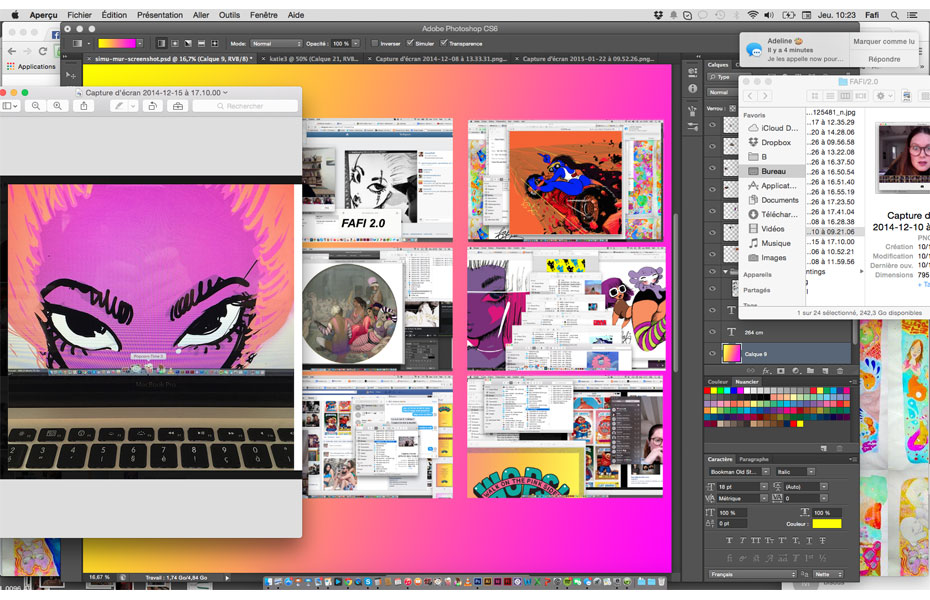
Task: Select the angle gradient style icon
Action: click(188, 43)
